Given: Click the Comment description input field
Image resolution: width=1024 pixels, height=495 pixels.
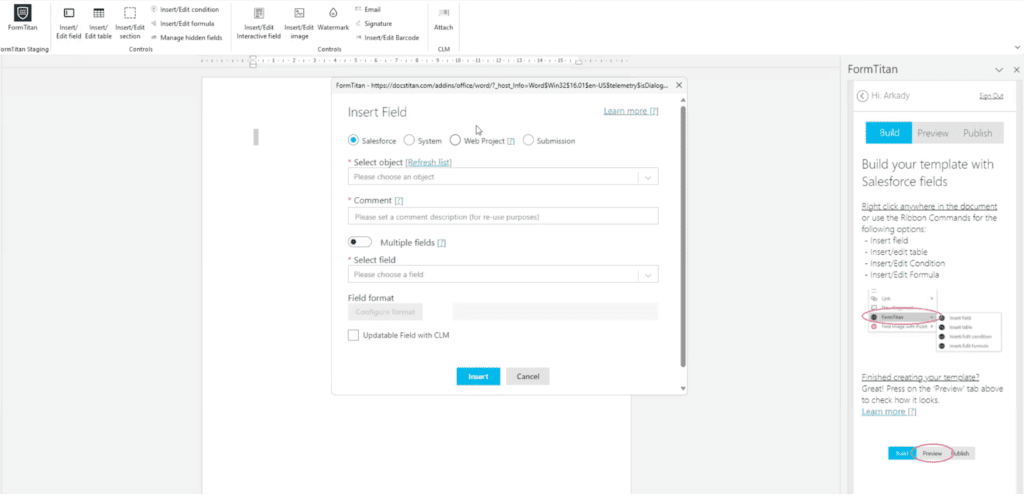Looking at the screenshot, I should click(x=503, y=216).
